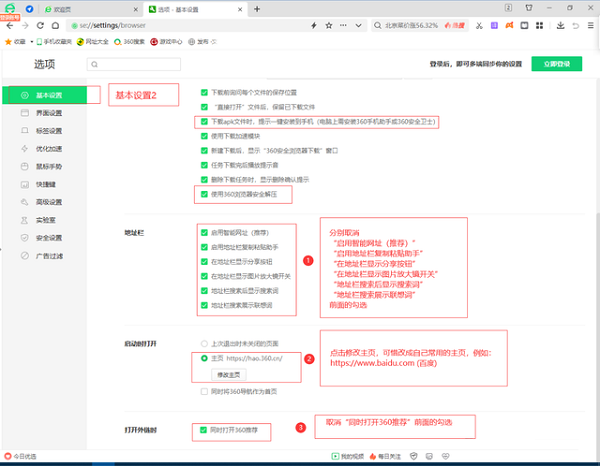Click the 修改主页 button
Viewport: 600px width, 467px height.
229,375
